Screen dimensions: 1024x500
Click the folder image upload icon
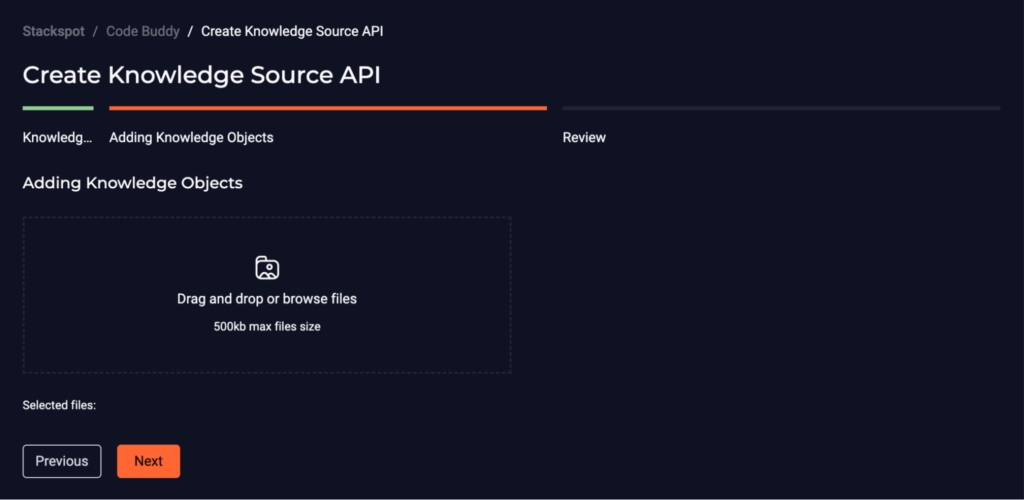267,268
